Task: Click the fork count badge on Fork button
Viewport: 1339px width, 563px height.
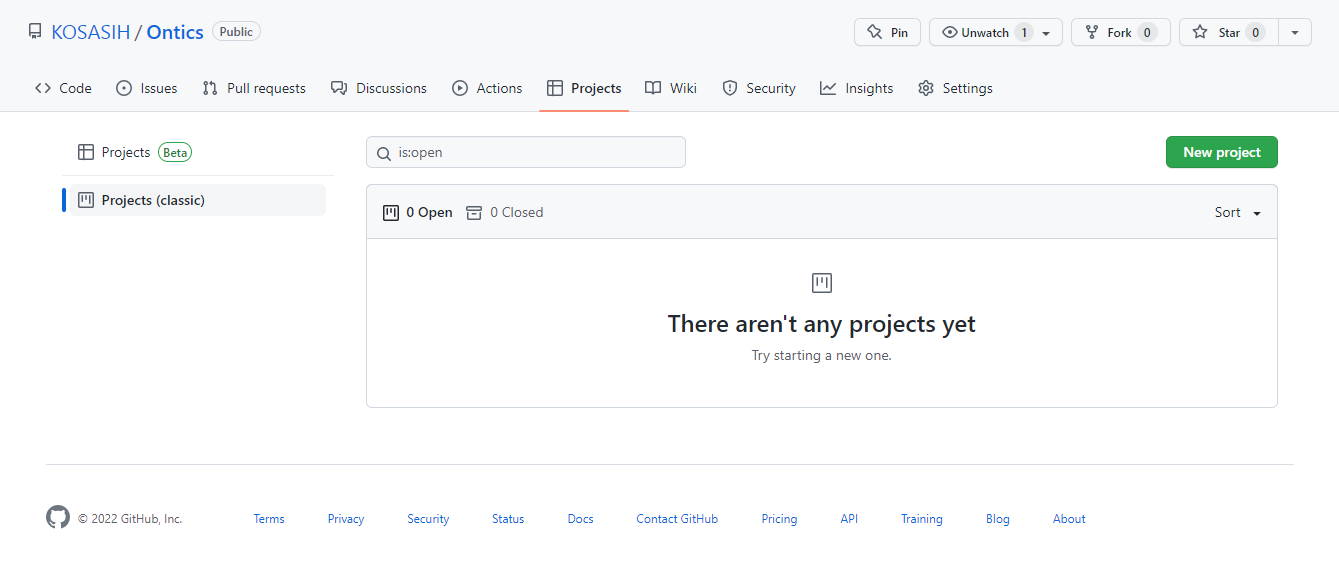Action: (x=1147, y=33)
